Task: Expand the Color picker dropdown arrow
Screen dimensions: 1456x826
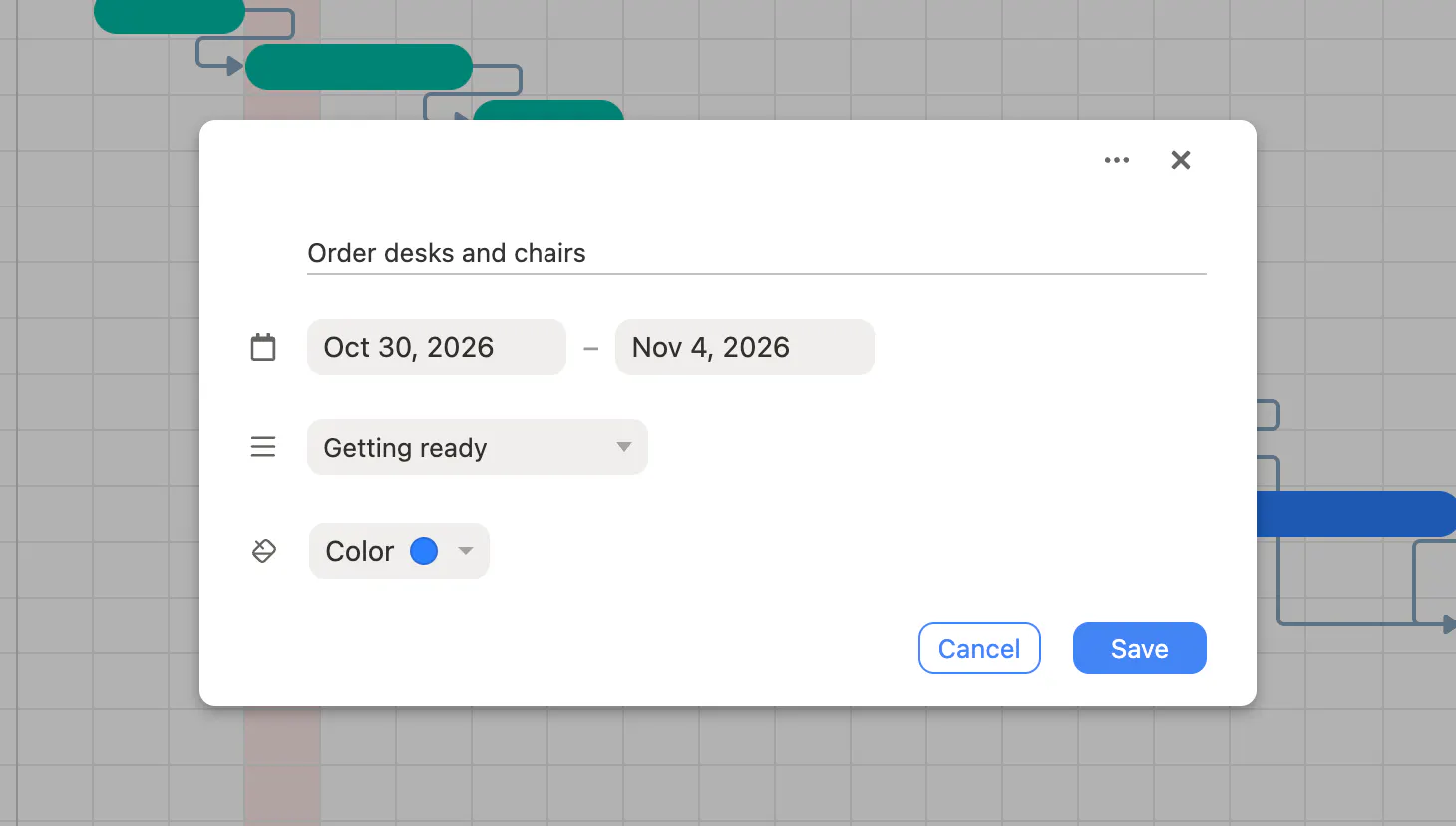Action: [x=465, y=551]
